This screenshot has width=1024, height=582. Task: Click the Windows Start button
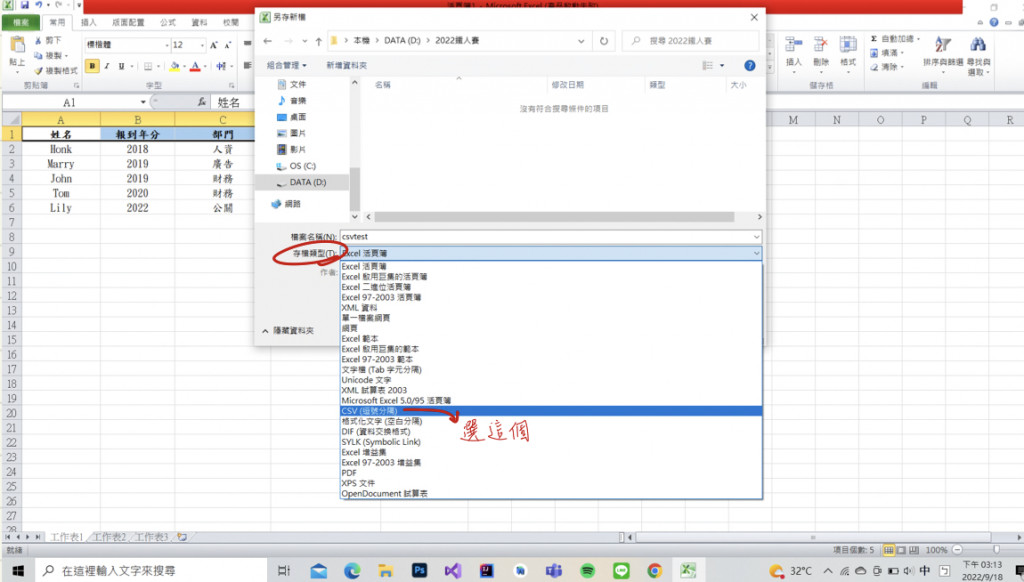(x=18, y=570)
